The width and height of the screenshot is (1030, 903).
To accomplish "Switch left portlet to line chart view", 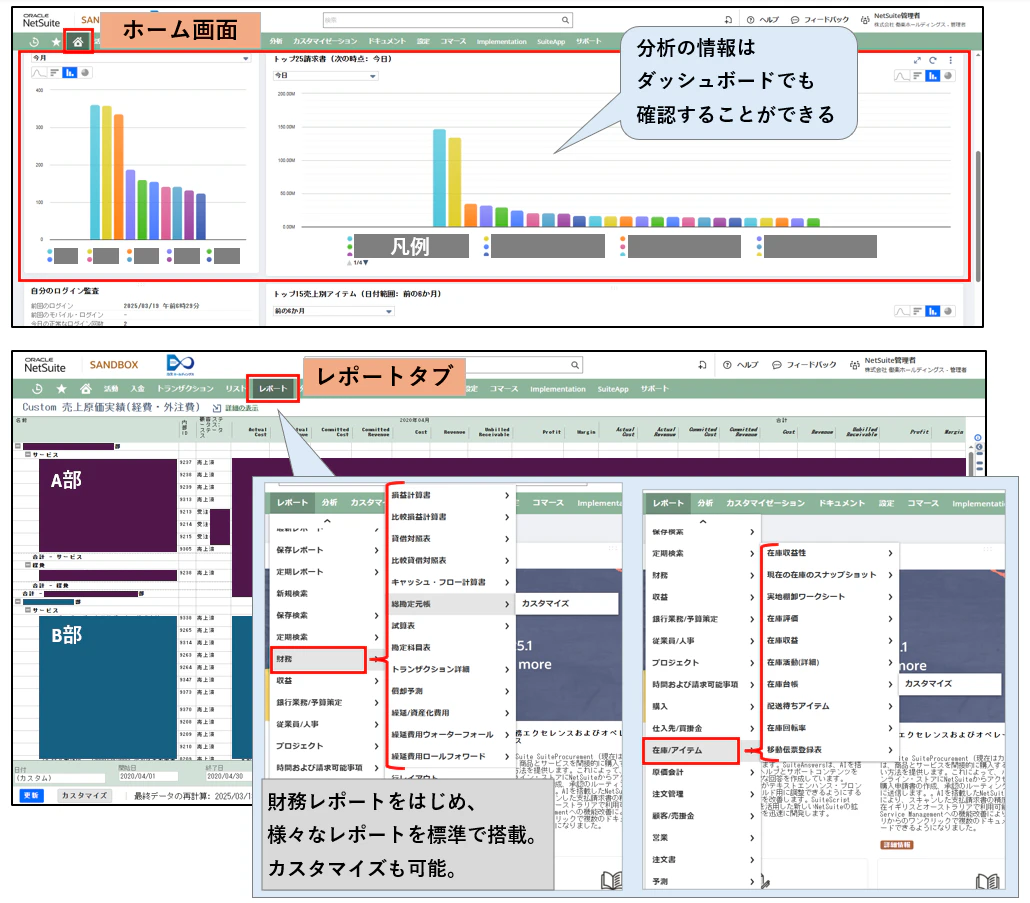I will [x=39, y=73].
